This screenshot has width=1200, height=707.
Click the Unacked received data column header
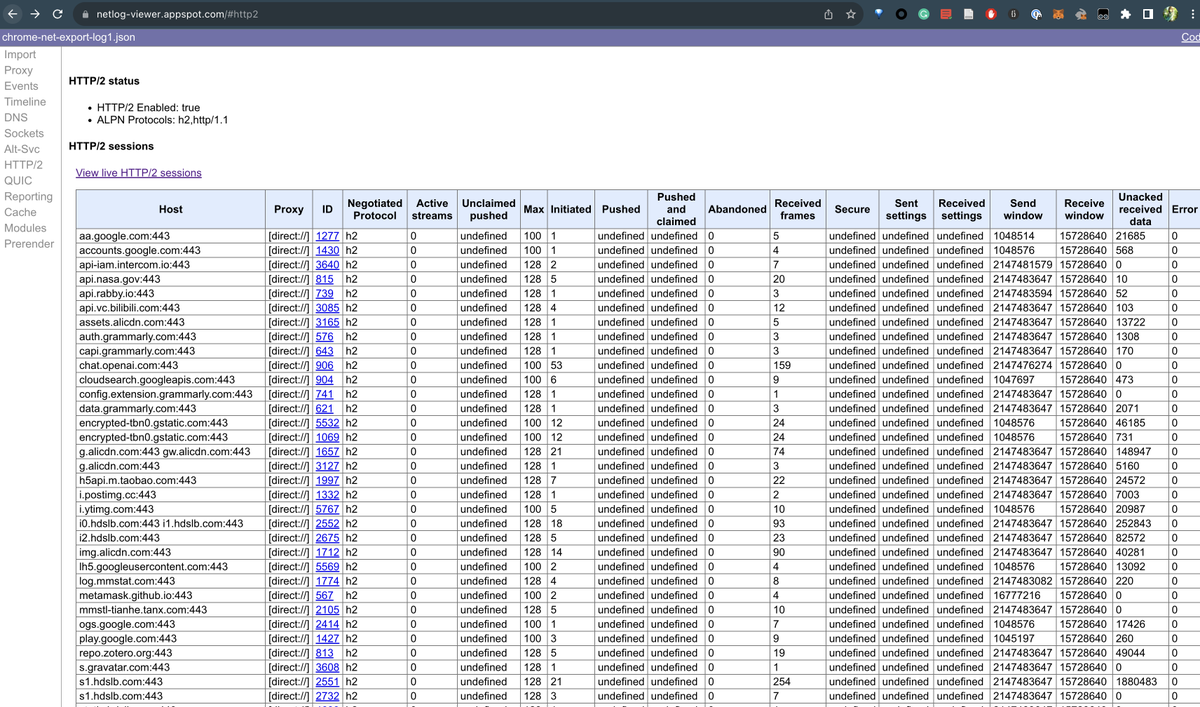1140,209
